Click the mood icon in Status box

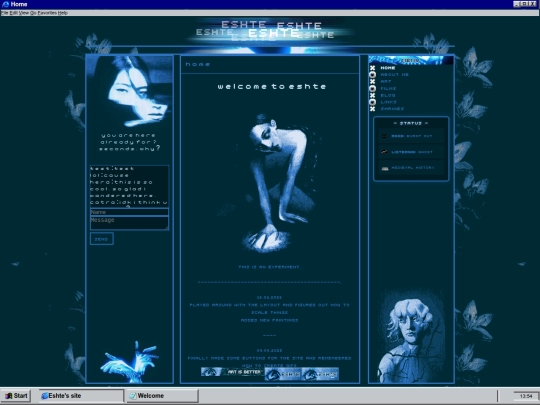(x=384, y=136)
